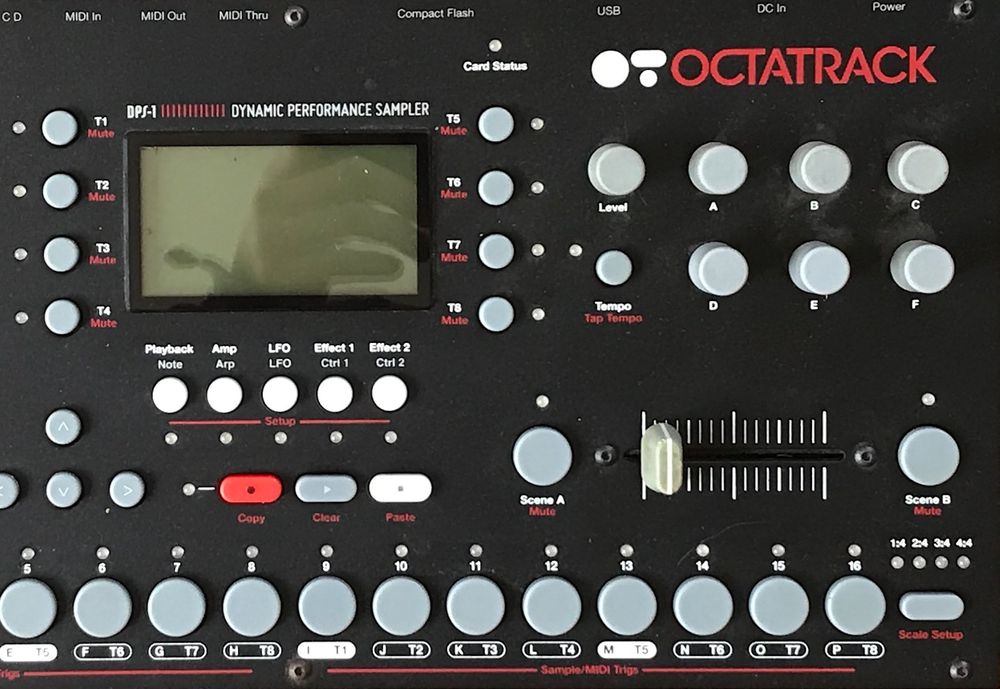Open the Effect 2 page
Screen dimensions: 1000x689
point(390,393)
